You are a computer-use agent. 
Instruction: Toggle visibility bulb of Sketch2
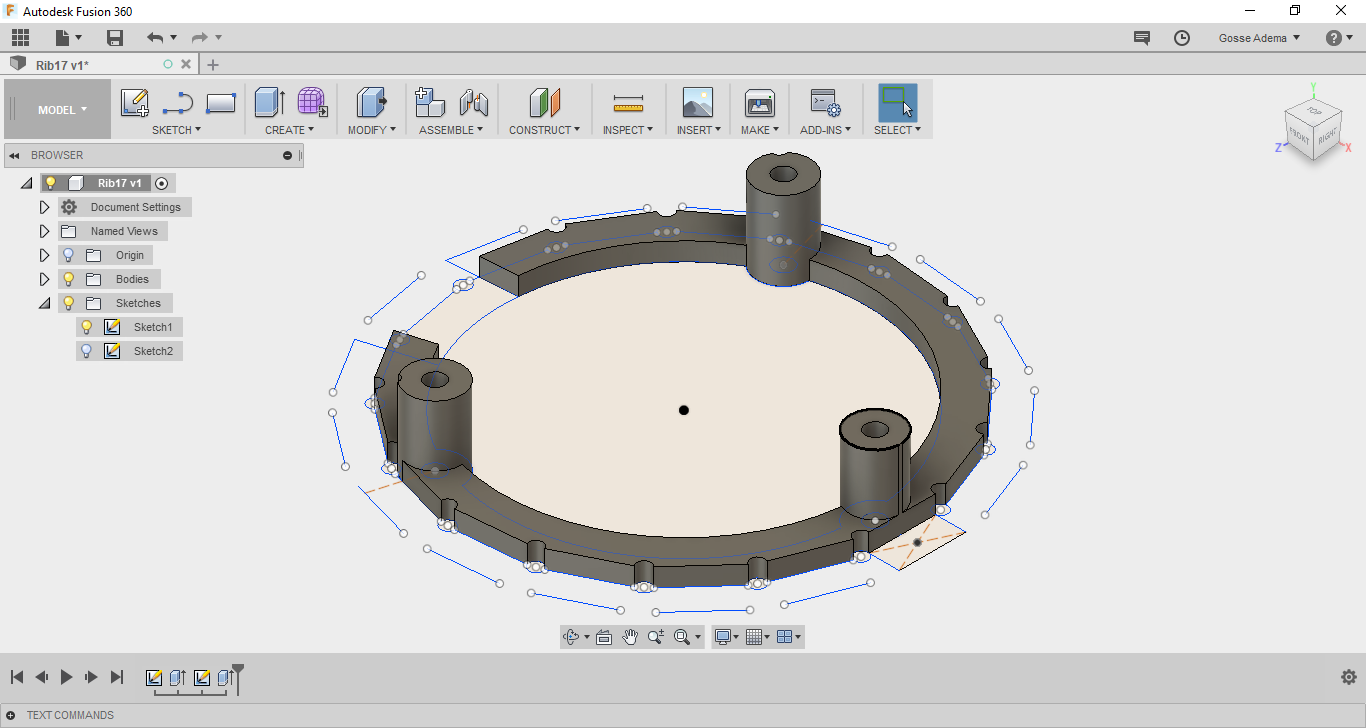click(87, 351)
